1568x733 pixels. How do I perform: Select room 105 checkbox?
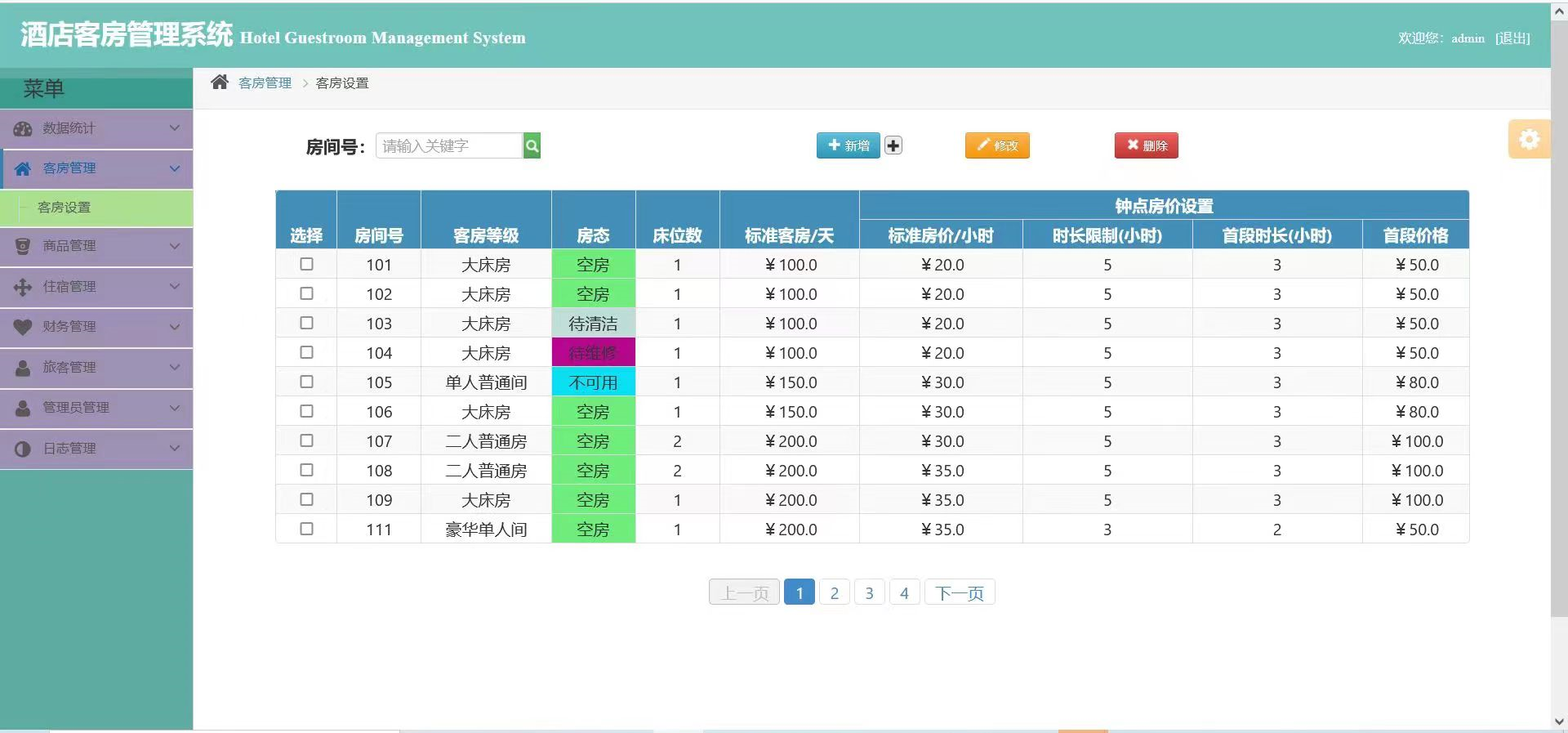coord(306,382)
